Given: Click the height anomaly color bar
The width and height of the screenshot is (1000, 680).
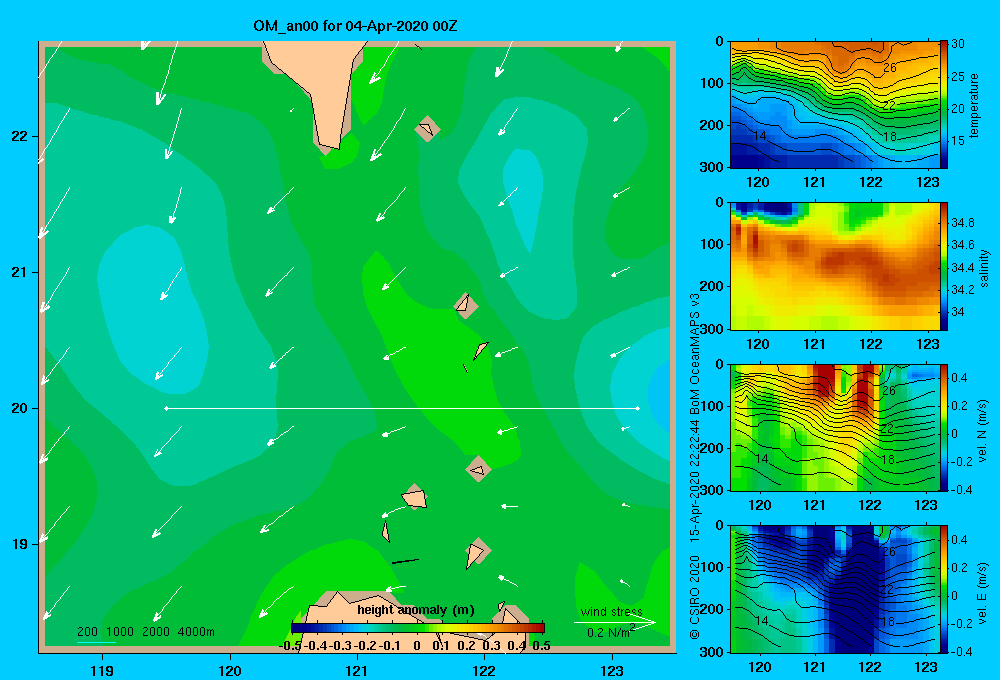Looking at the screenshot, I should point(418,628).
